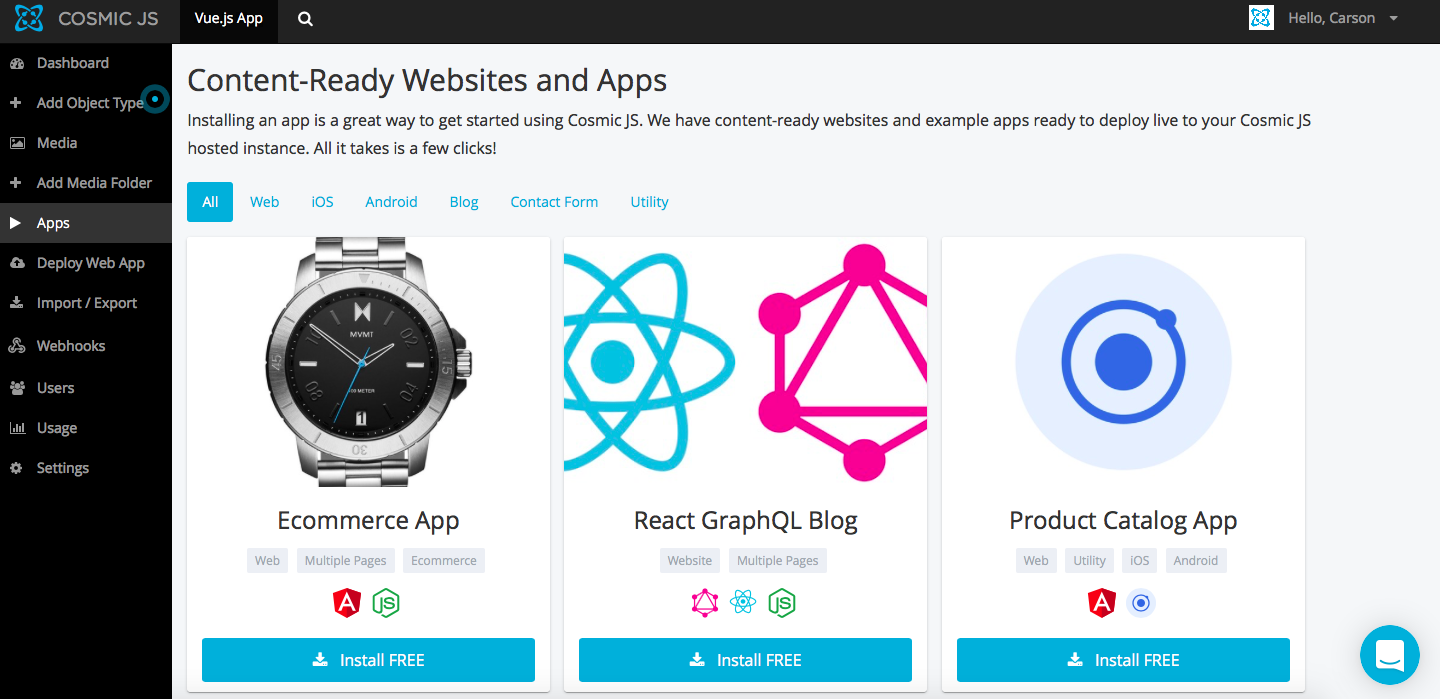Select the Contact Form filter tab

coord(554,202)
